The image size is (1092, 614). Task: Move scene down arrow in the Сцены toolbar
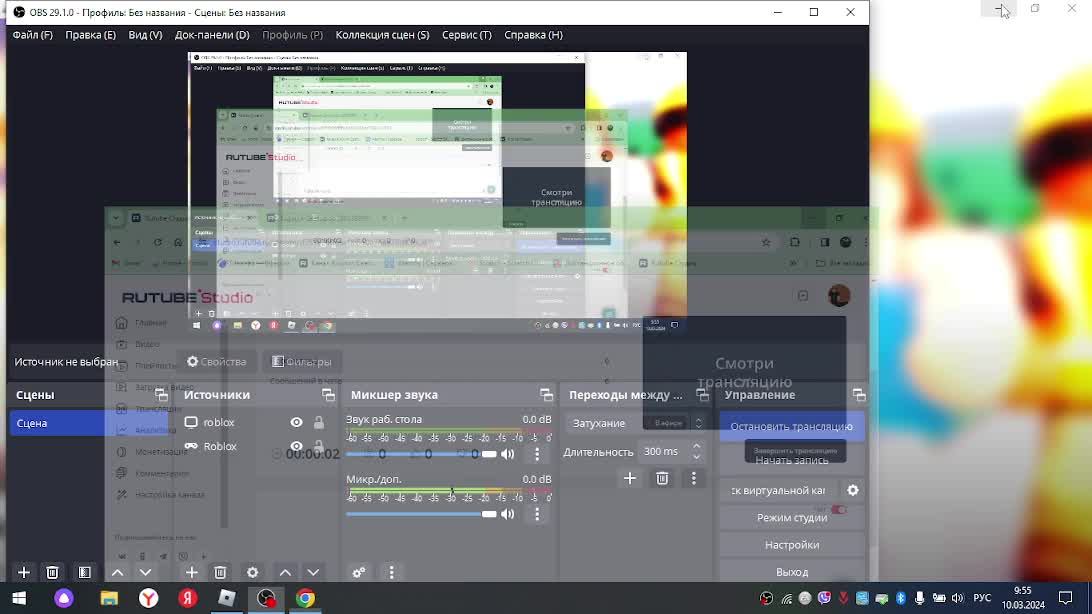[145, 572]
